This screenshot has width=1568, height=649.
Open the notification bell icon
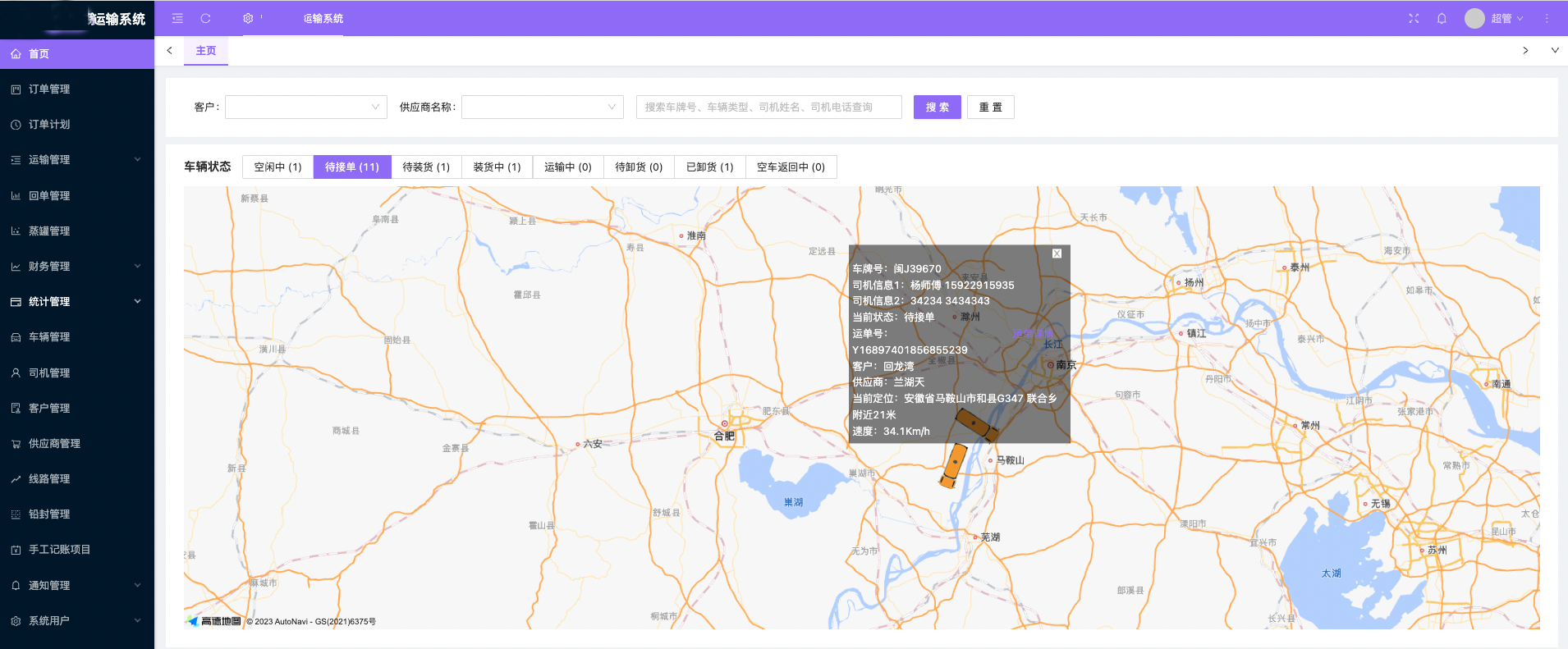(1442, 18)
